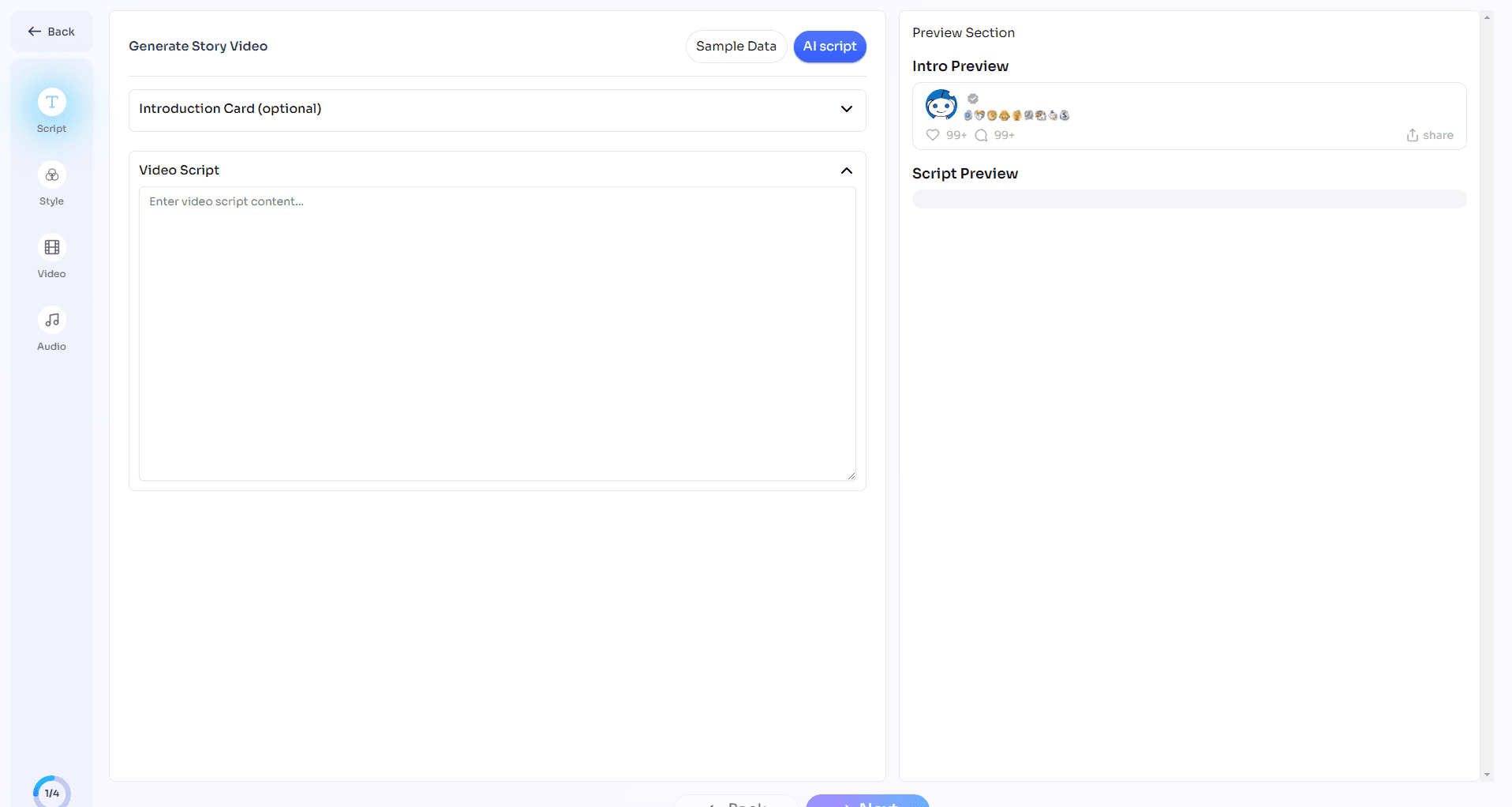Click the comment bubble icon in Intro Preview
1512x807 pixels.
coord(981,135)
